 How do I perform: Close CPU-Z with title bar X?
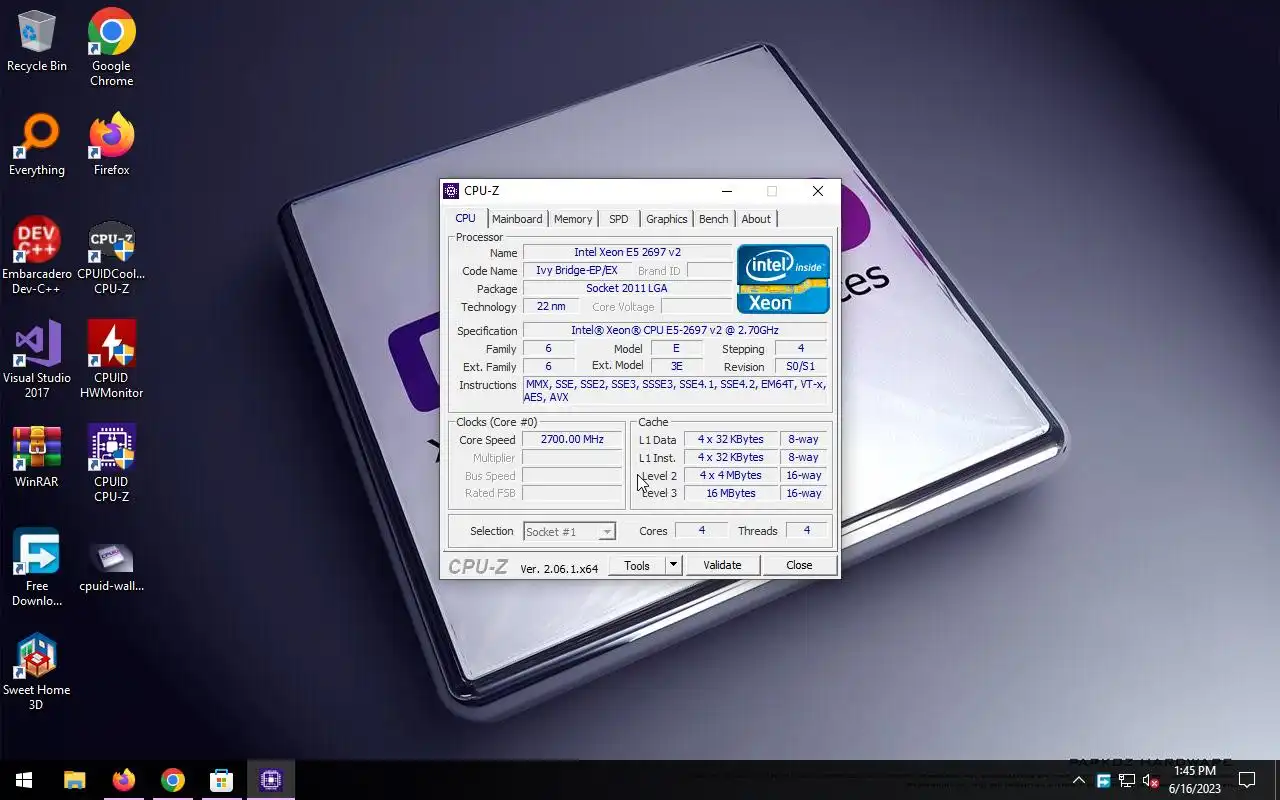tap(818, 191)
